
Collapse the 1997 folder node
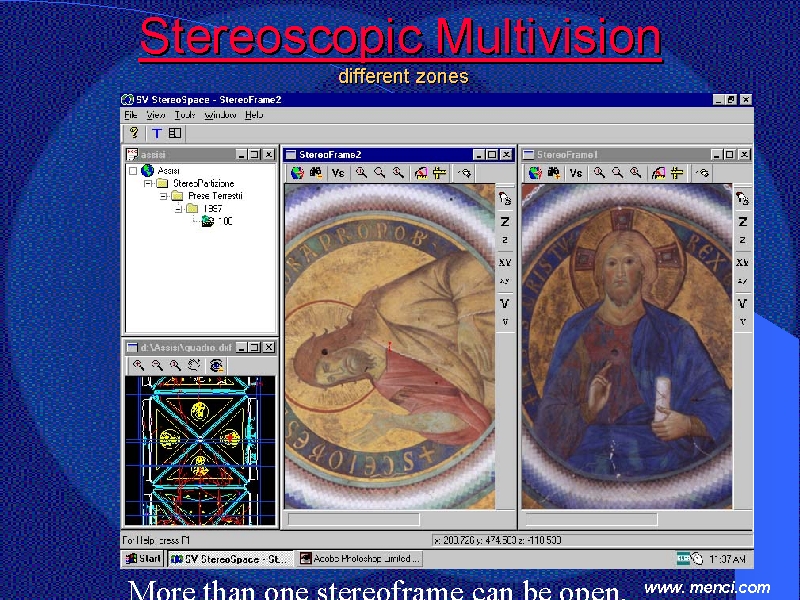(179, 208)
